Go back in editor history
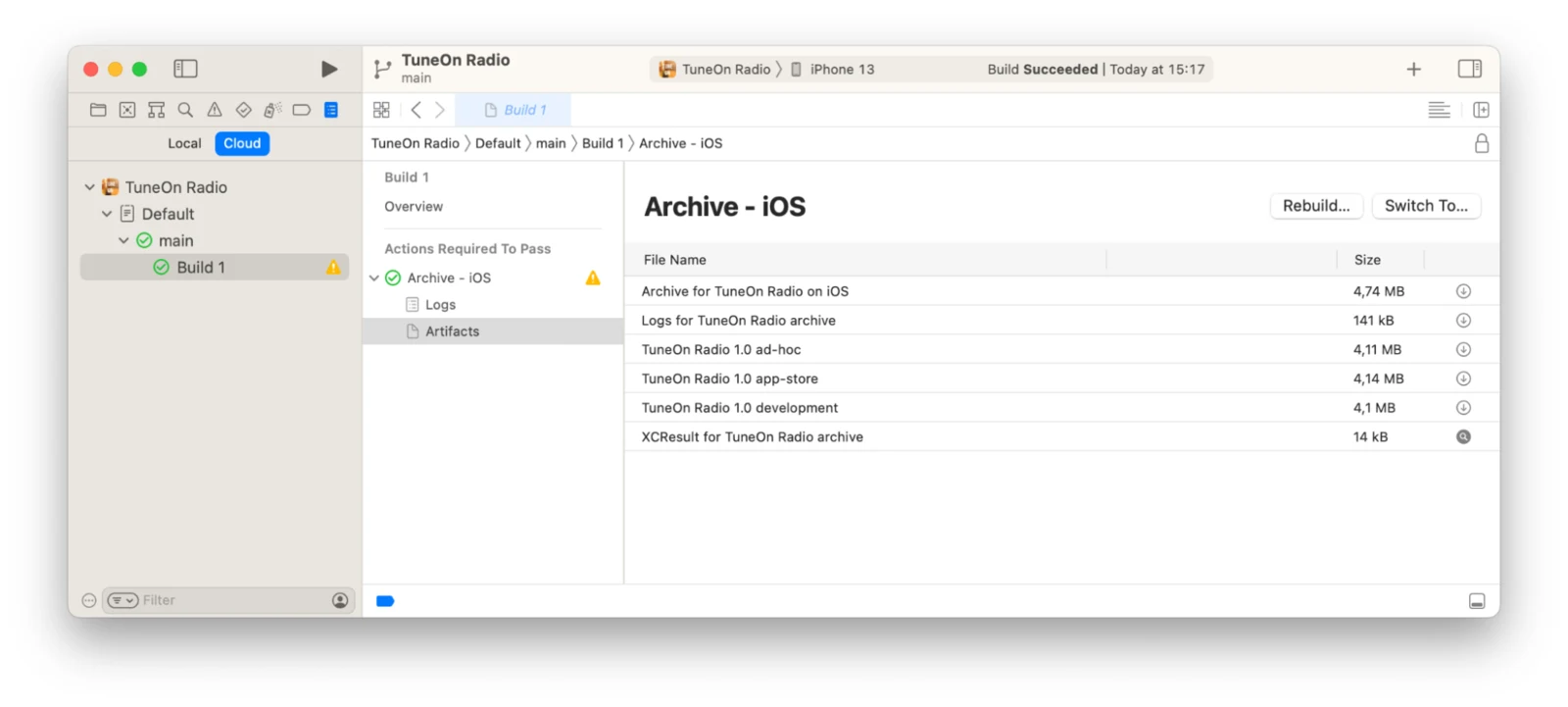1568x707 pixels. pos(416,110)
